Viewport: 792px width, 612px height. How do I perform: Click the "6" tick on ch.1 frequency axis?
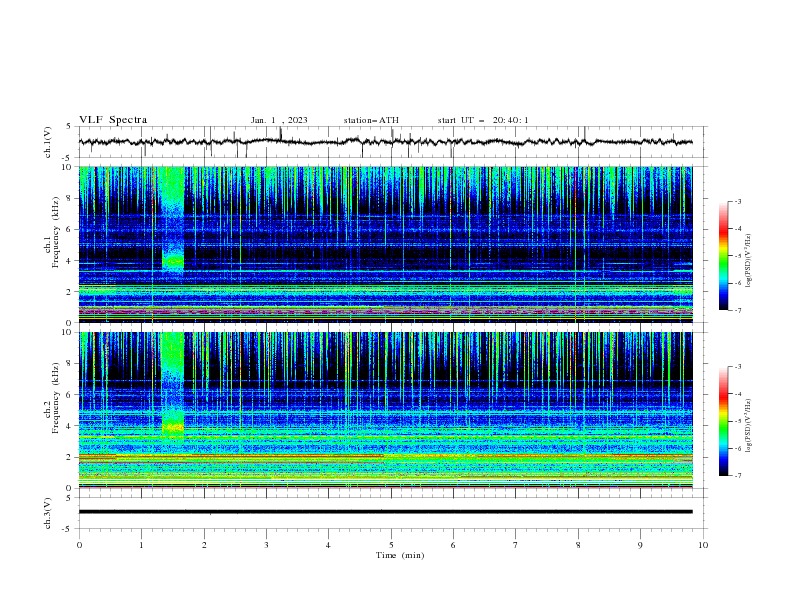(70, 229)
